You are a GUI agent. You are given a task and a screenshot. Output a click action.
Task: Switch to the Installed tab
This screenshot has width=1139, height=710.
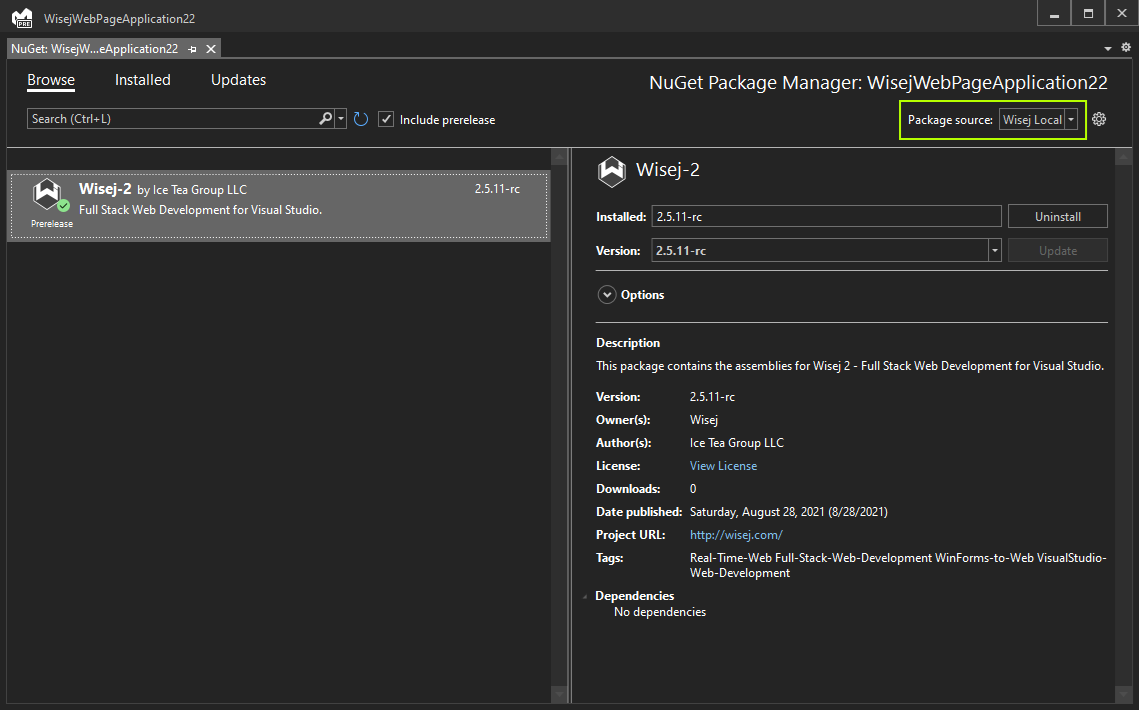click(142, 80)
